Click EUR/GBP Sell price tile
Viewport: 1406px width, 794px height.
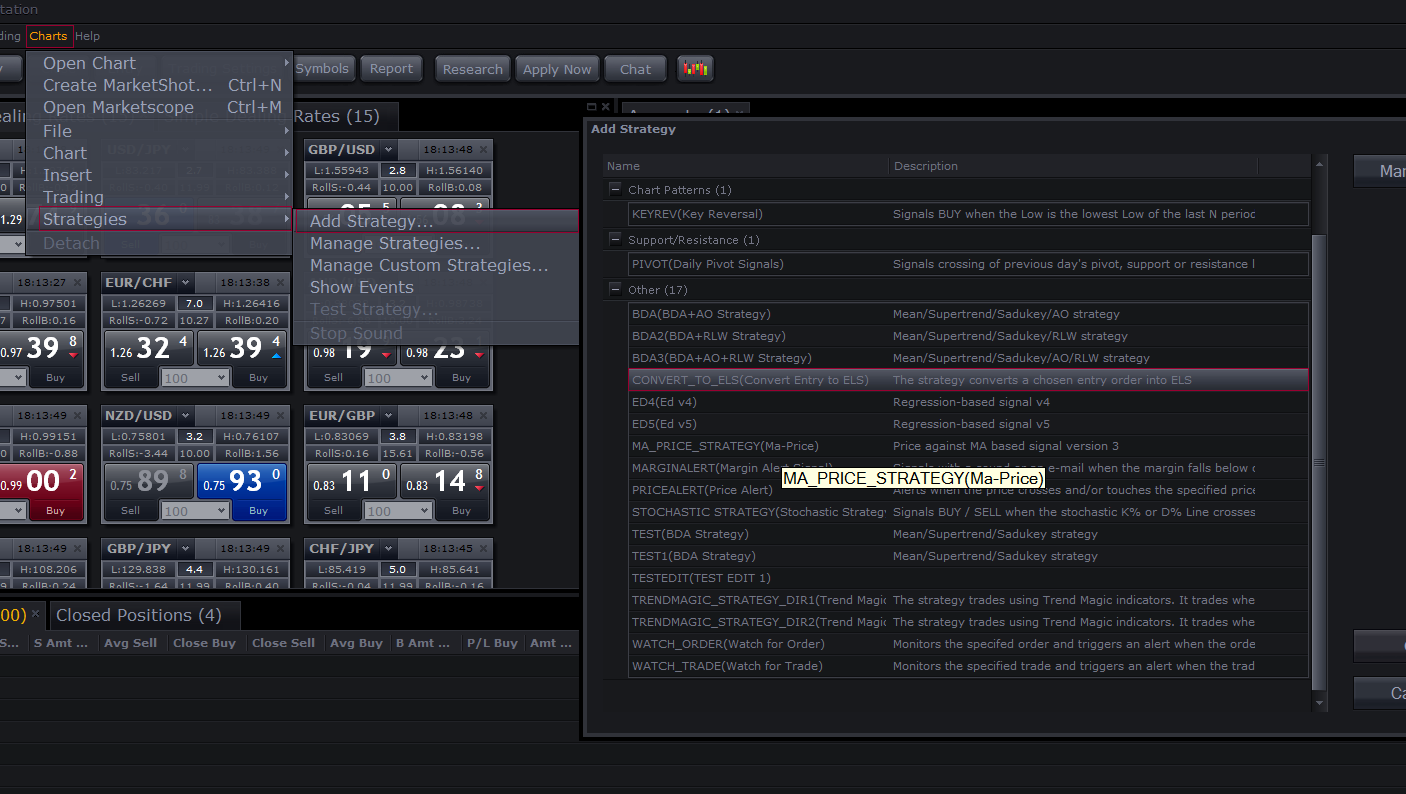click(349, 482)
